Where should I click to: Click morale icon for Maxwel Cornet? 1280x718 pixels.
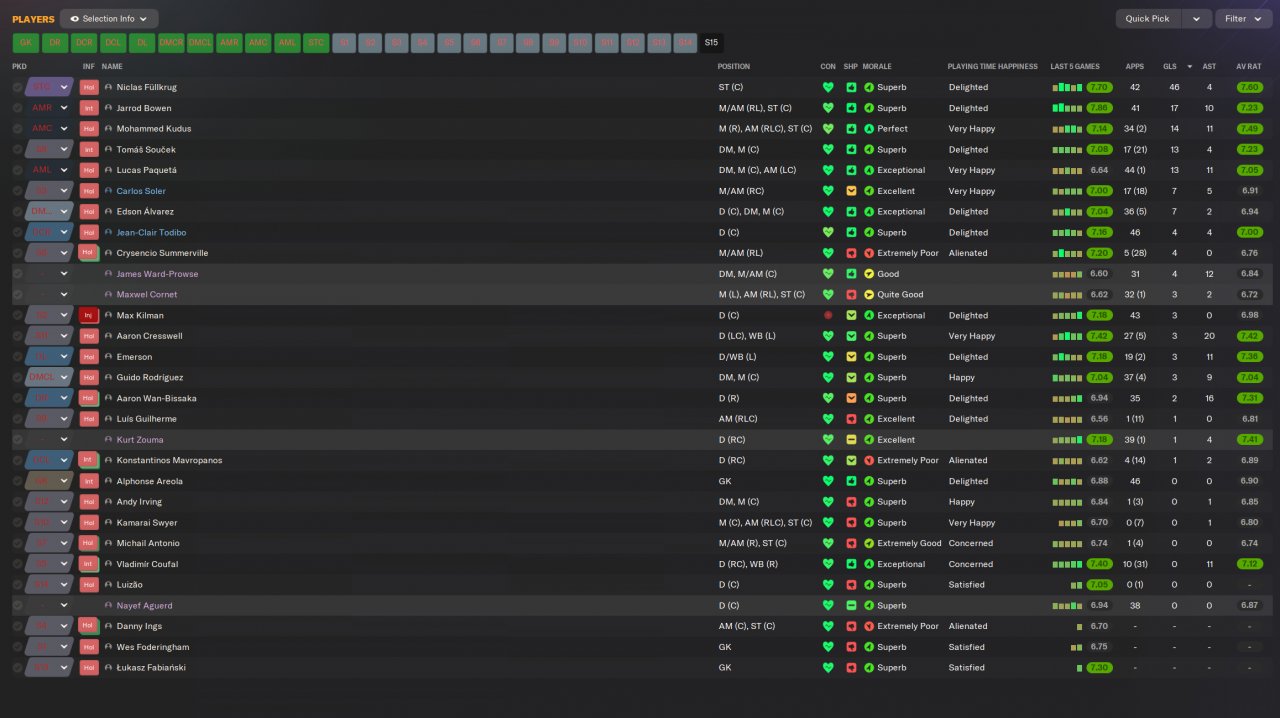point(869,295)
